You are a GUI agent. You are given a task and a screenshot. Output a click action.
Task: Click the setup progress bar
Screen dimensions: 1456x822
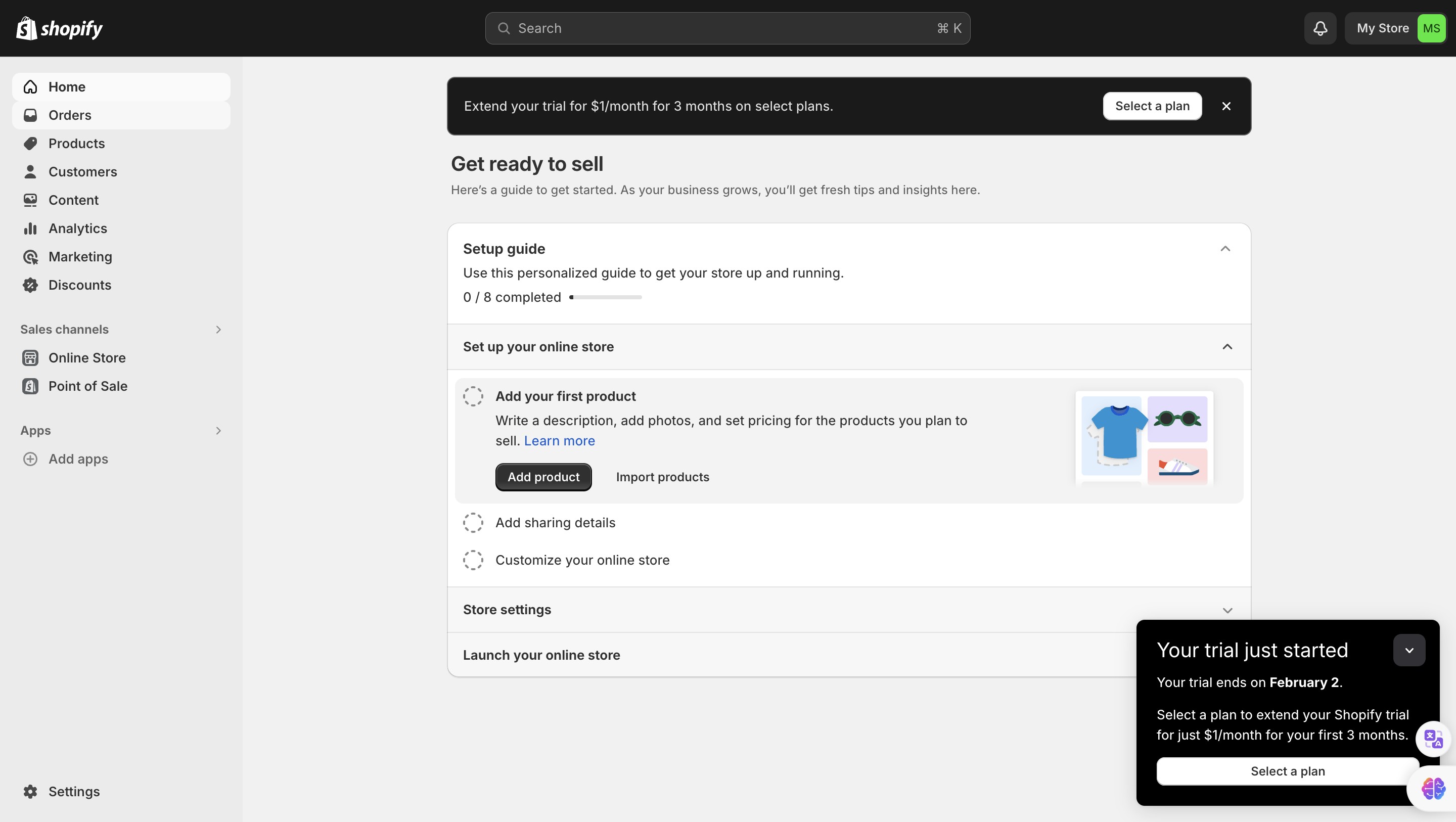[x=605, y=297]
